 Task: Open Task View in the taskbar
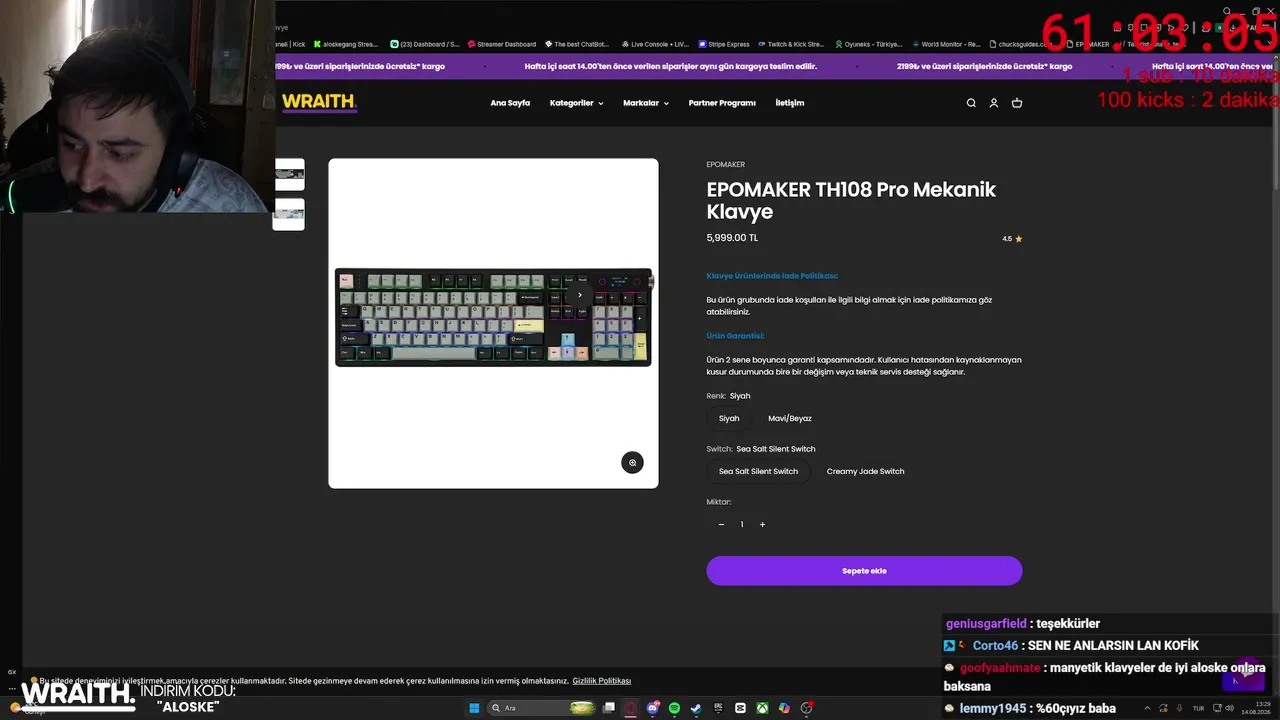[608, 708]
